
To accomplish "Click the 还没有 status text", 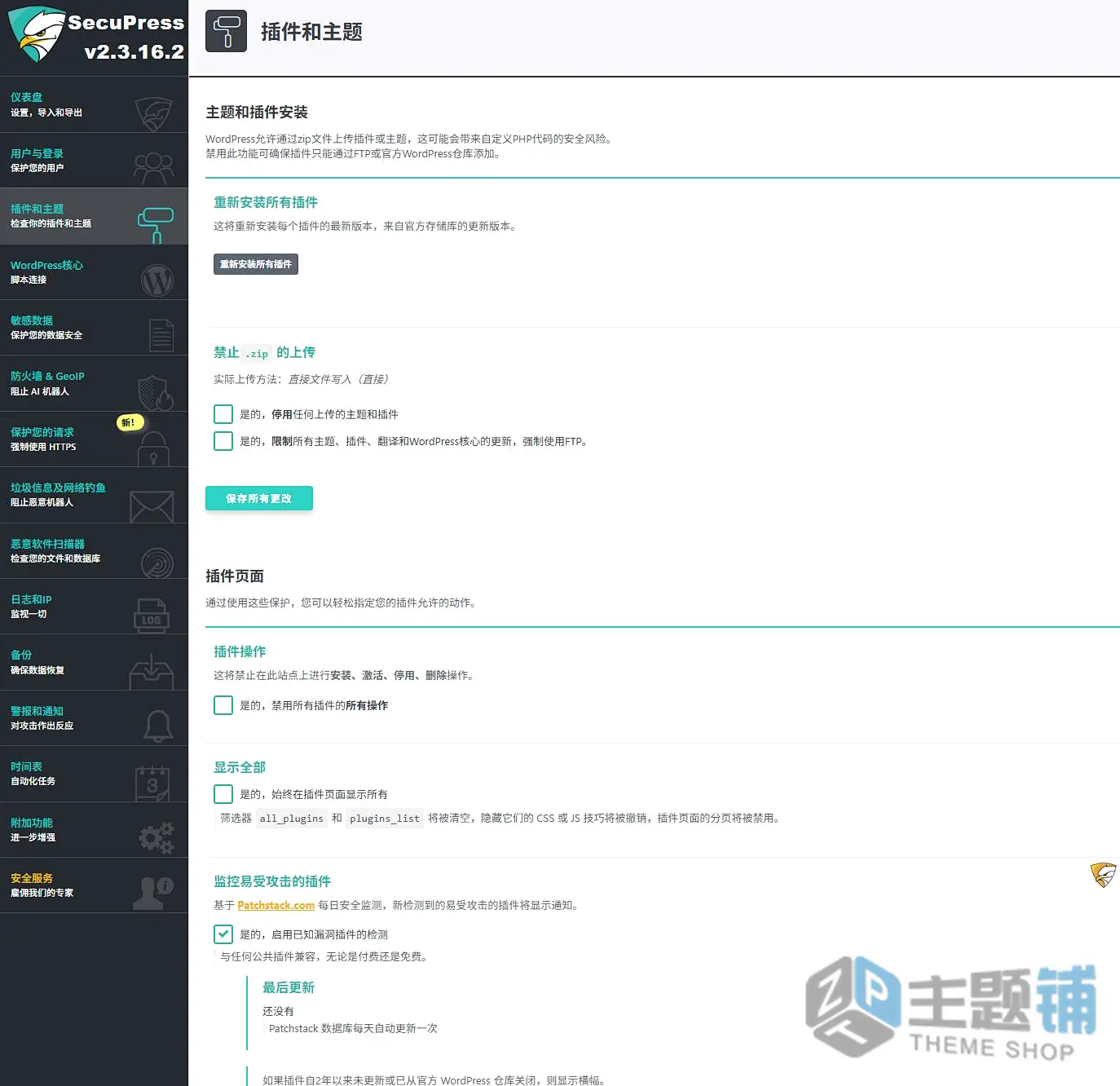I will [278, 1011].
